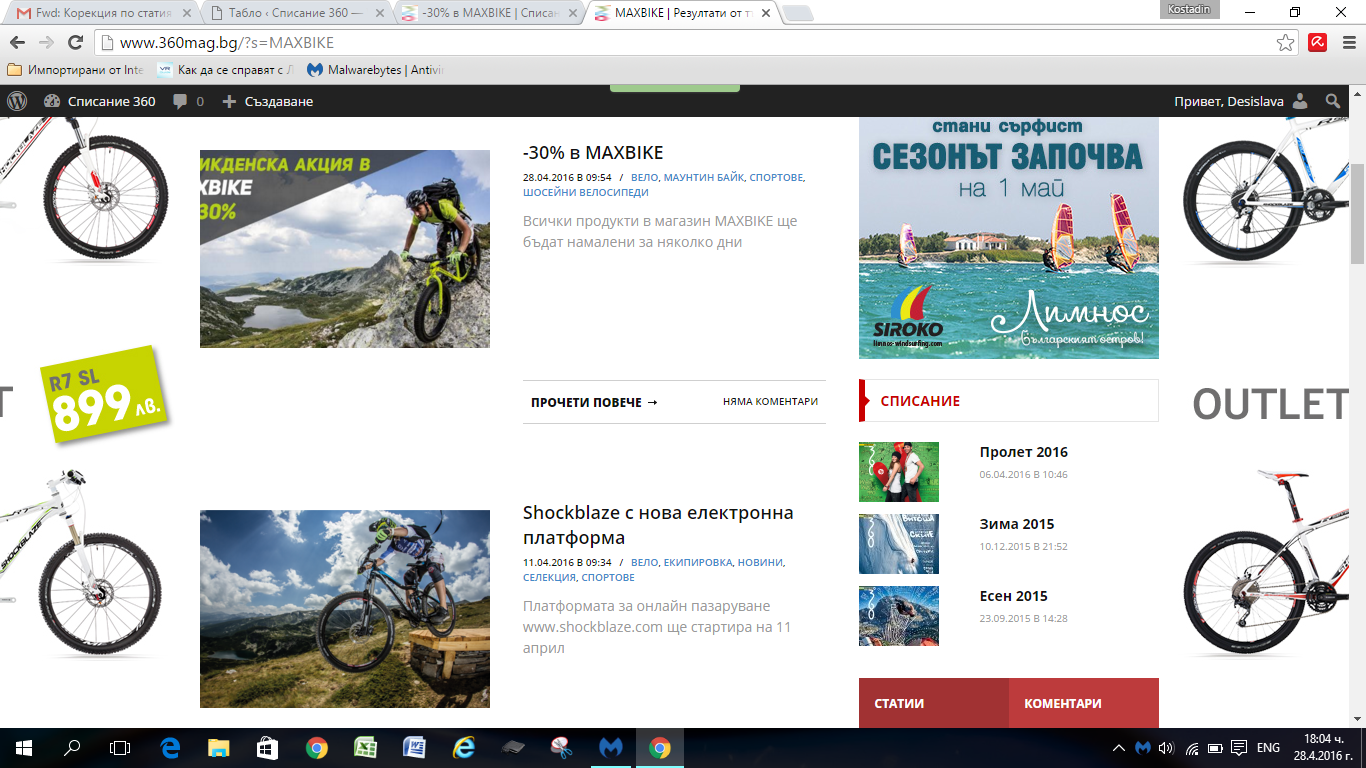Show hidden system tray icons

click(x=1119, y=747)
